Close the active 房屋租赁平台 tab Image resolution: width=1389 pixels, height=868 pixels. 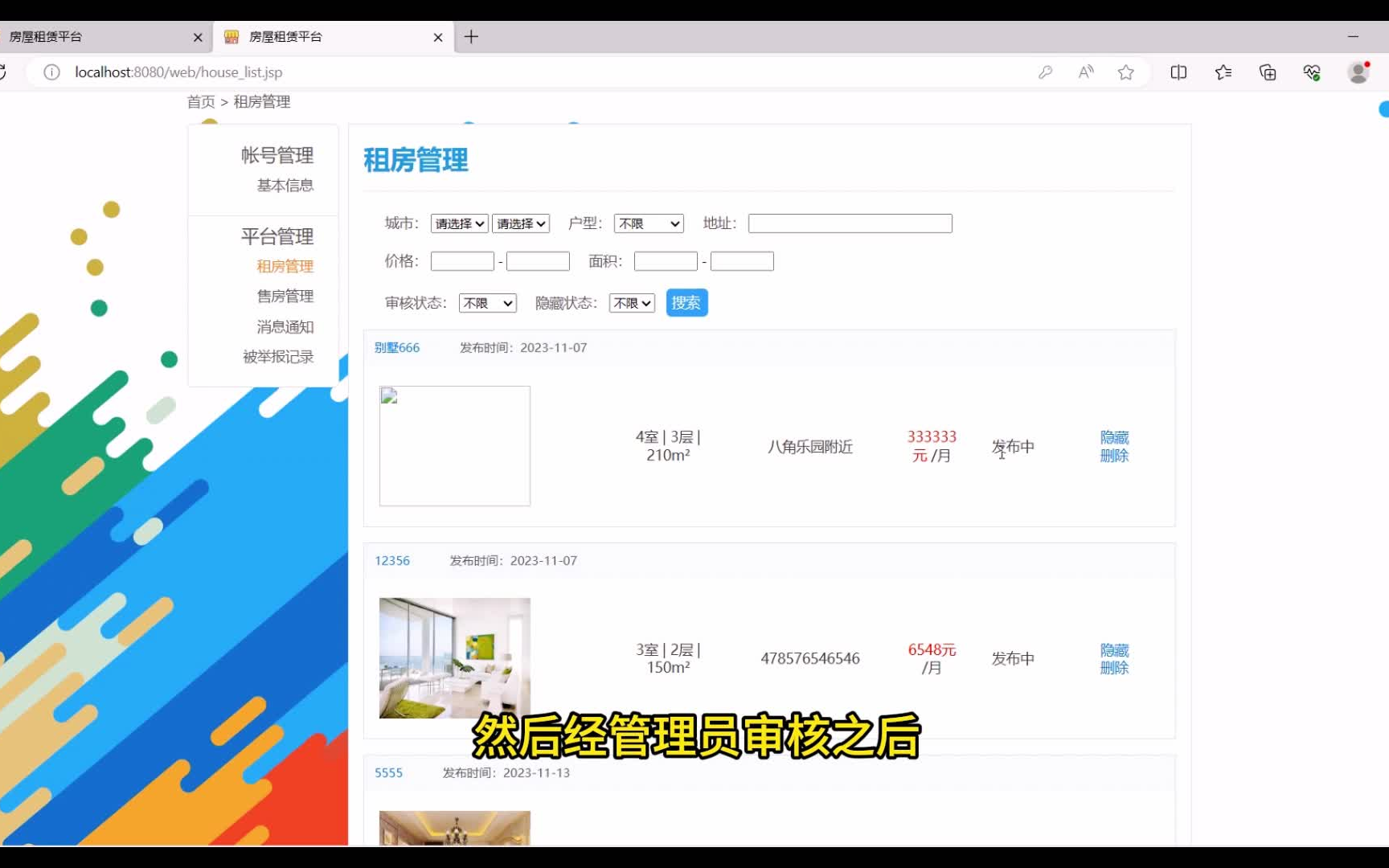[438, 37]
